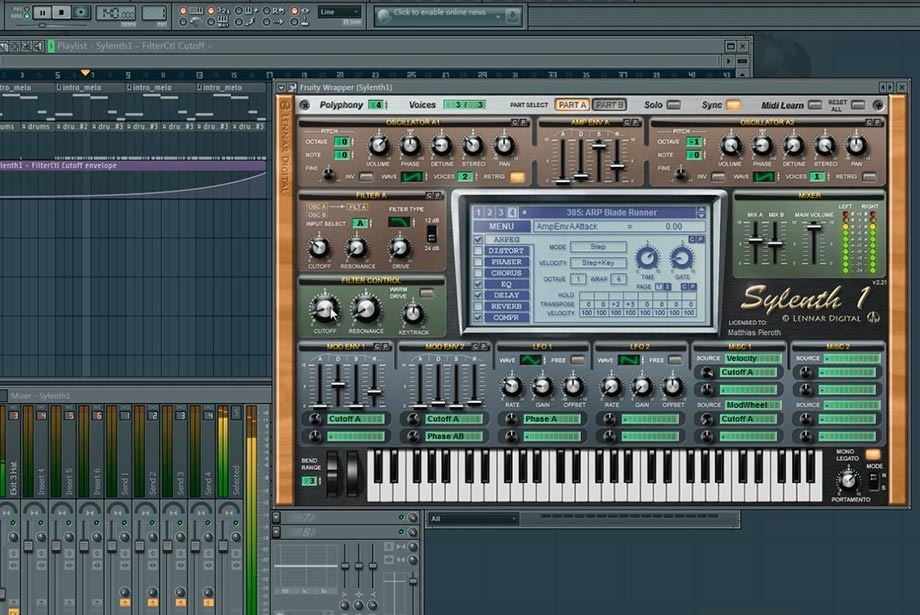Disable the DELAY effect checkbox
920x615 pixels.
pyautogui.click(x=478, y=295)
